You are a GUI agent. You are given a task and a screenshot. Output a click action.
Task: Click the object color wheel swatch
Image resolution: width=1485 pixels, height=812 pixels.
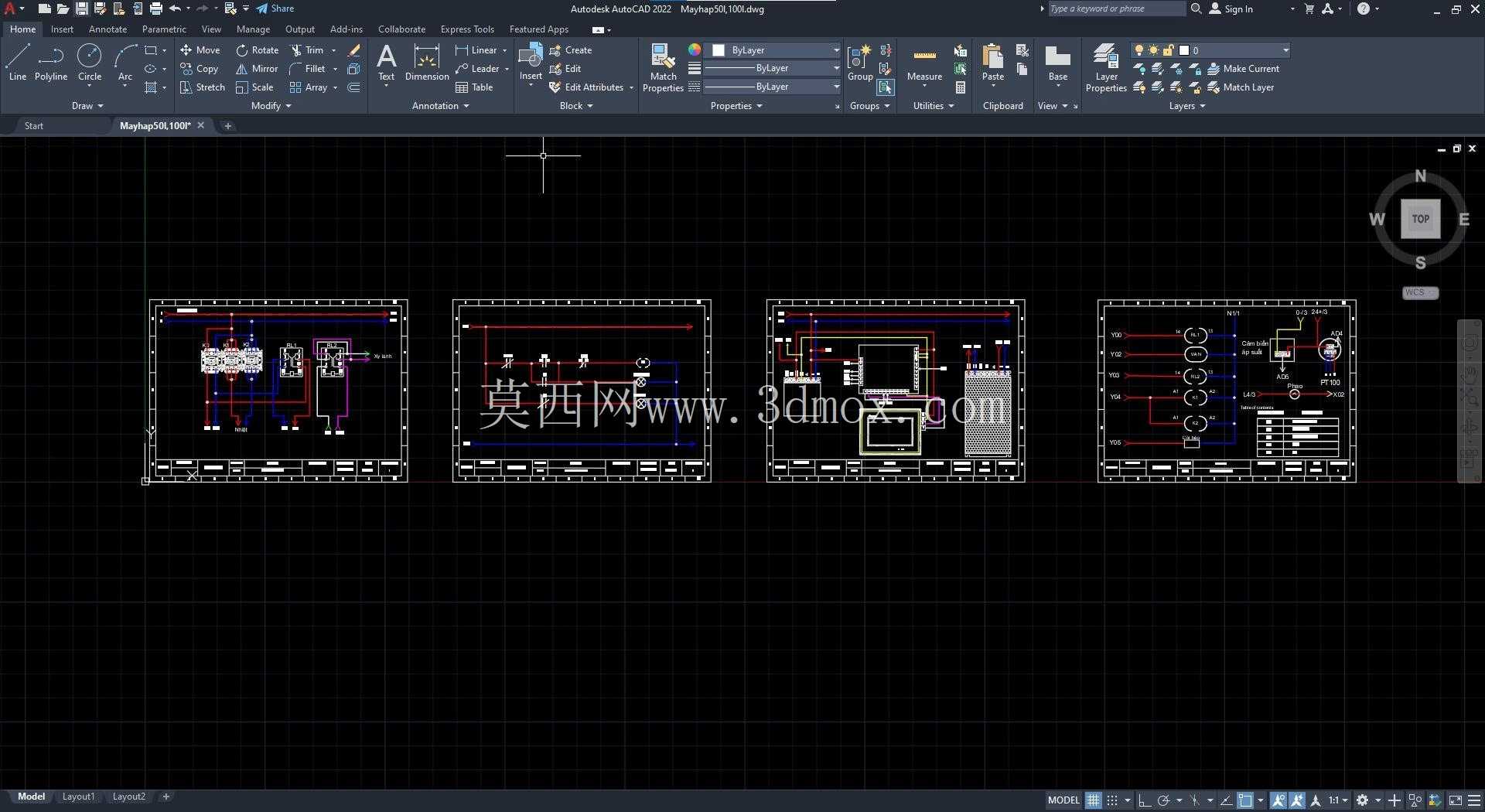click(x=695, y=49)
